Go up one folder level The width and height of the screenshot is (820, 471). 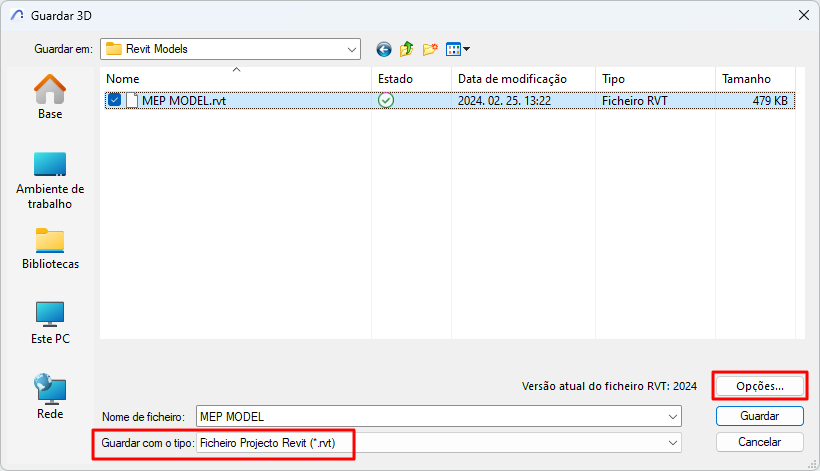pyautogui.click(x=406, y=49)
